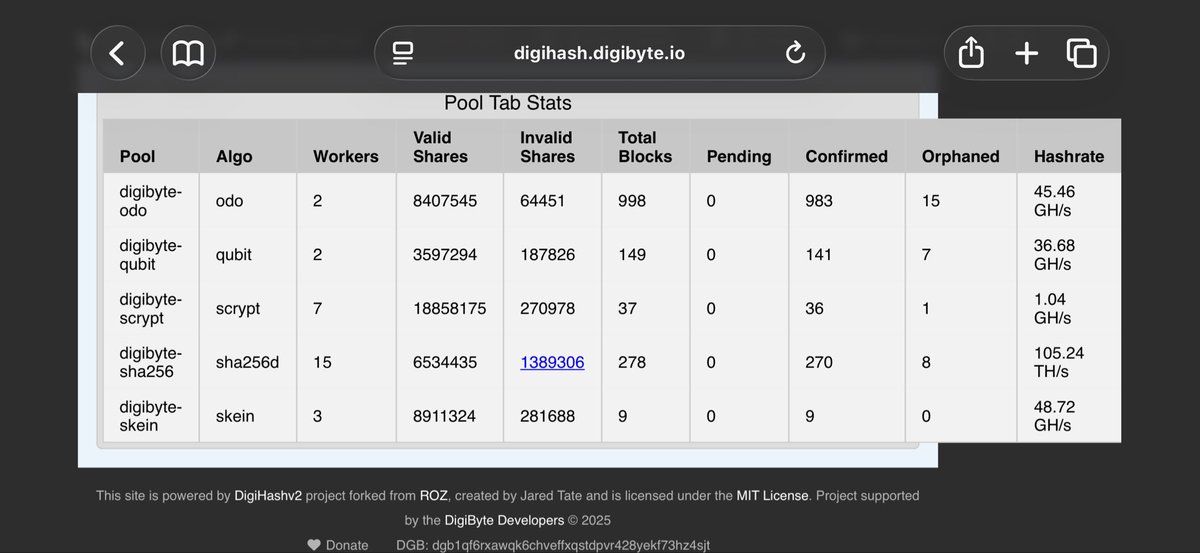
Task: Open a new tab with plus icon
Action: click(x=1026, y=53)
